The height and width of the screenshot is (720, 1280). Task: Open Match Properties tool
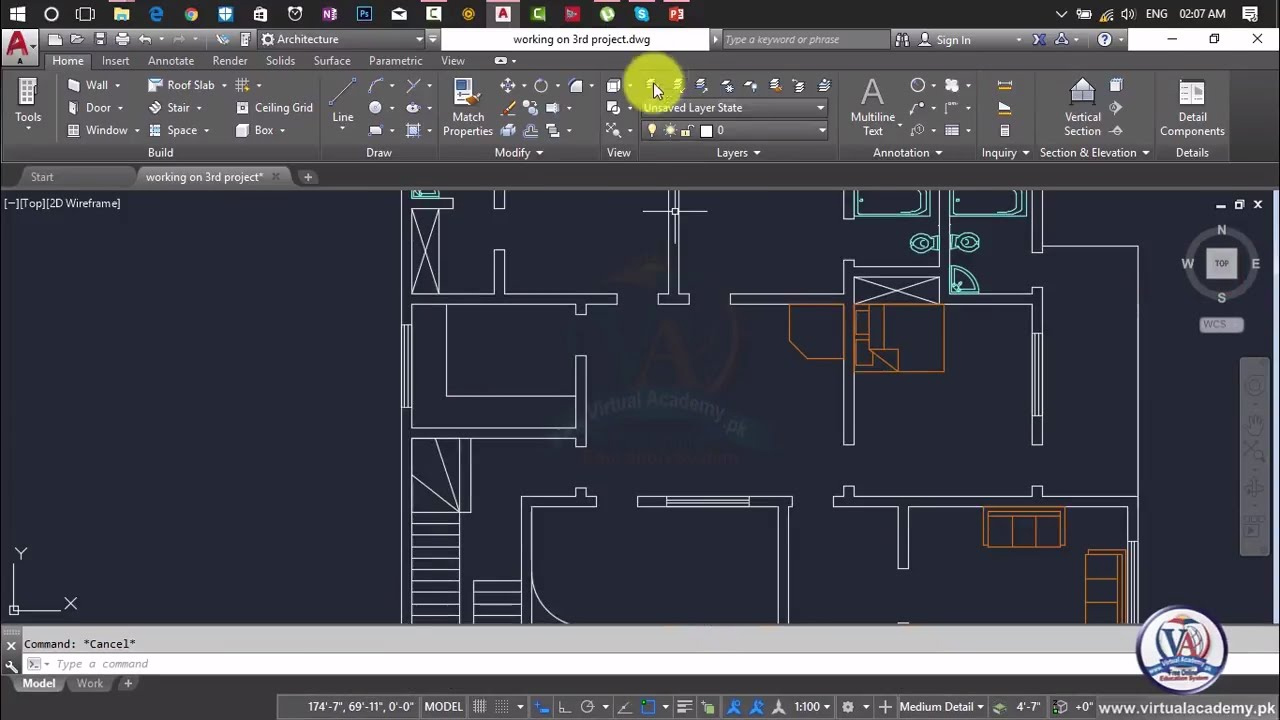coord(468,108)
